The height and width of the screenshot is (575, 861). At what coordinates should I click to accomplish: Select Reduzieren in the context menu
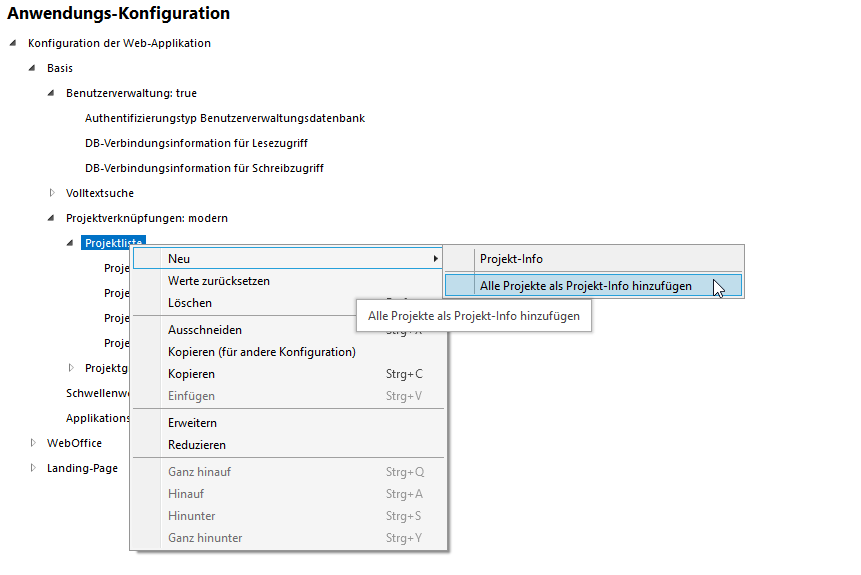[196, 445]
